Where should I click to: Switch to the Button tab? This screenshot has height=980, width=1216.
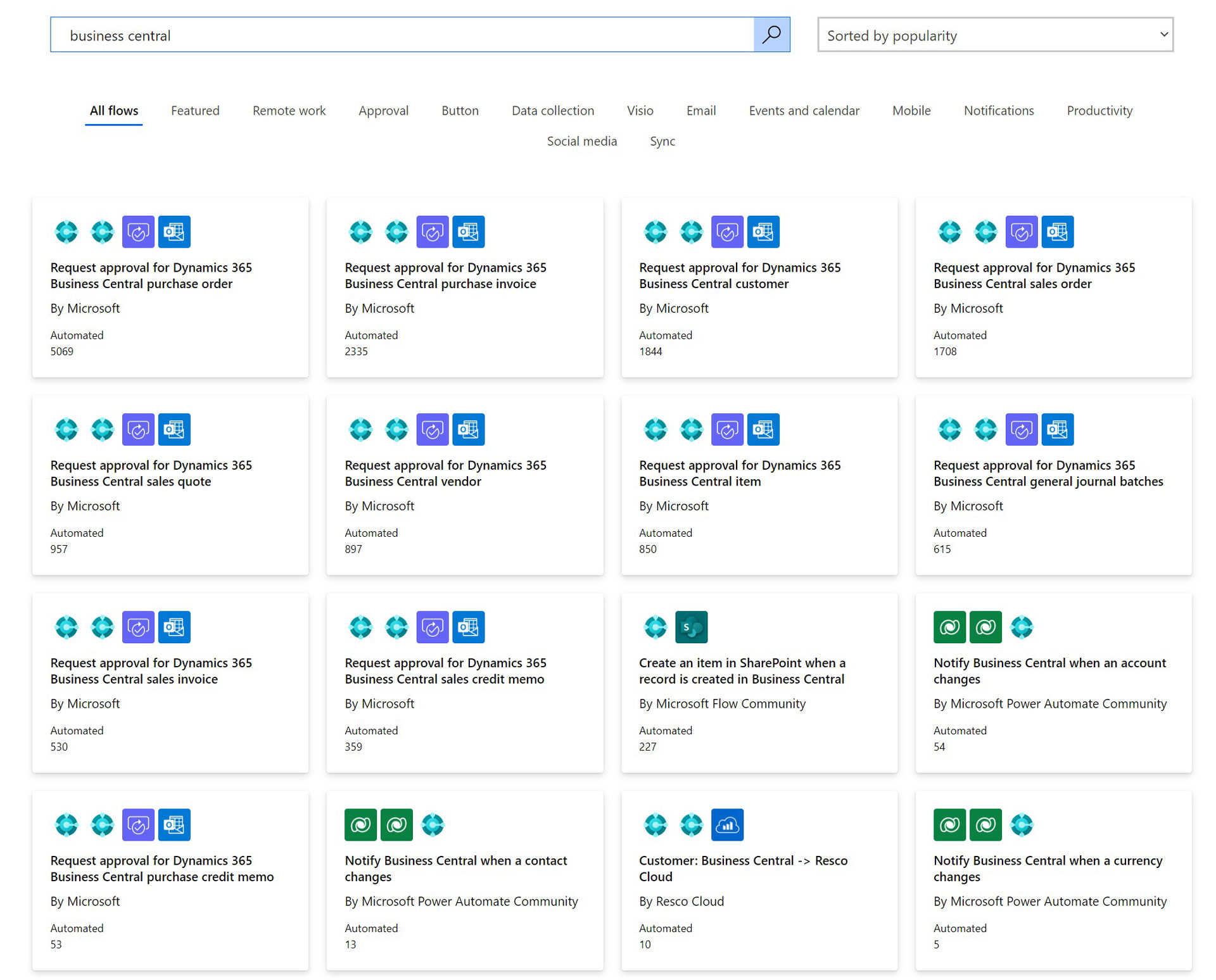[x=460, y=111]
